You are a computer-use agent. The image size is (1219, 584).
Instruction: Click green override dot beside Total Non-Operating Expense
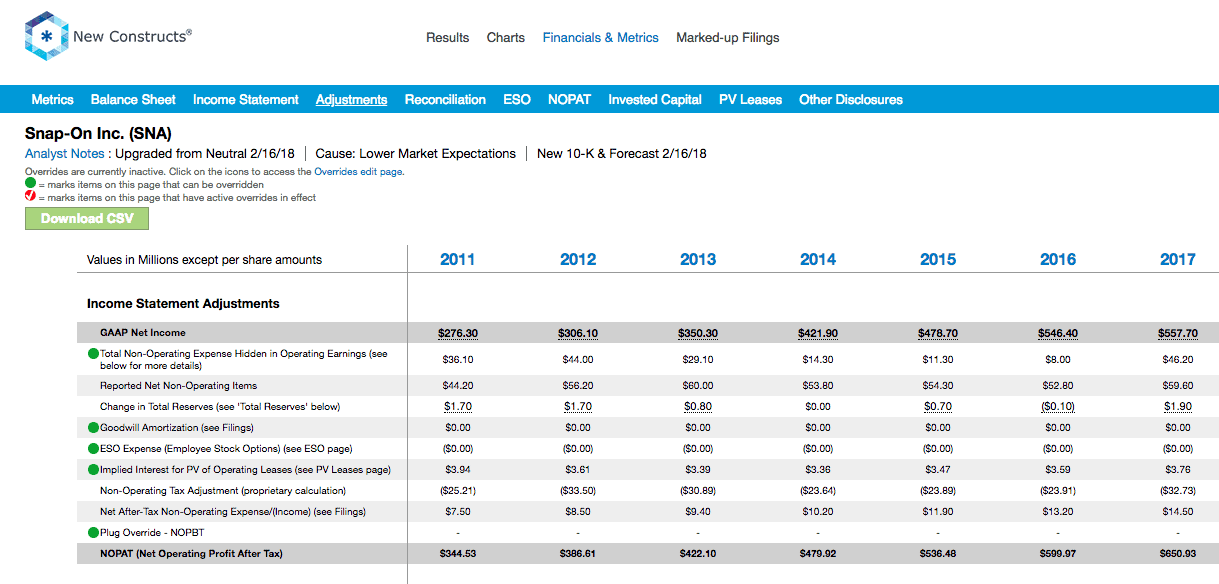coord(93,354)
